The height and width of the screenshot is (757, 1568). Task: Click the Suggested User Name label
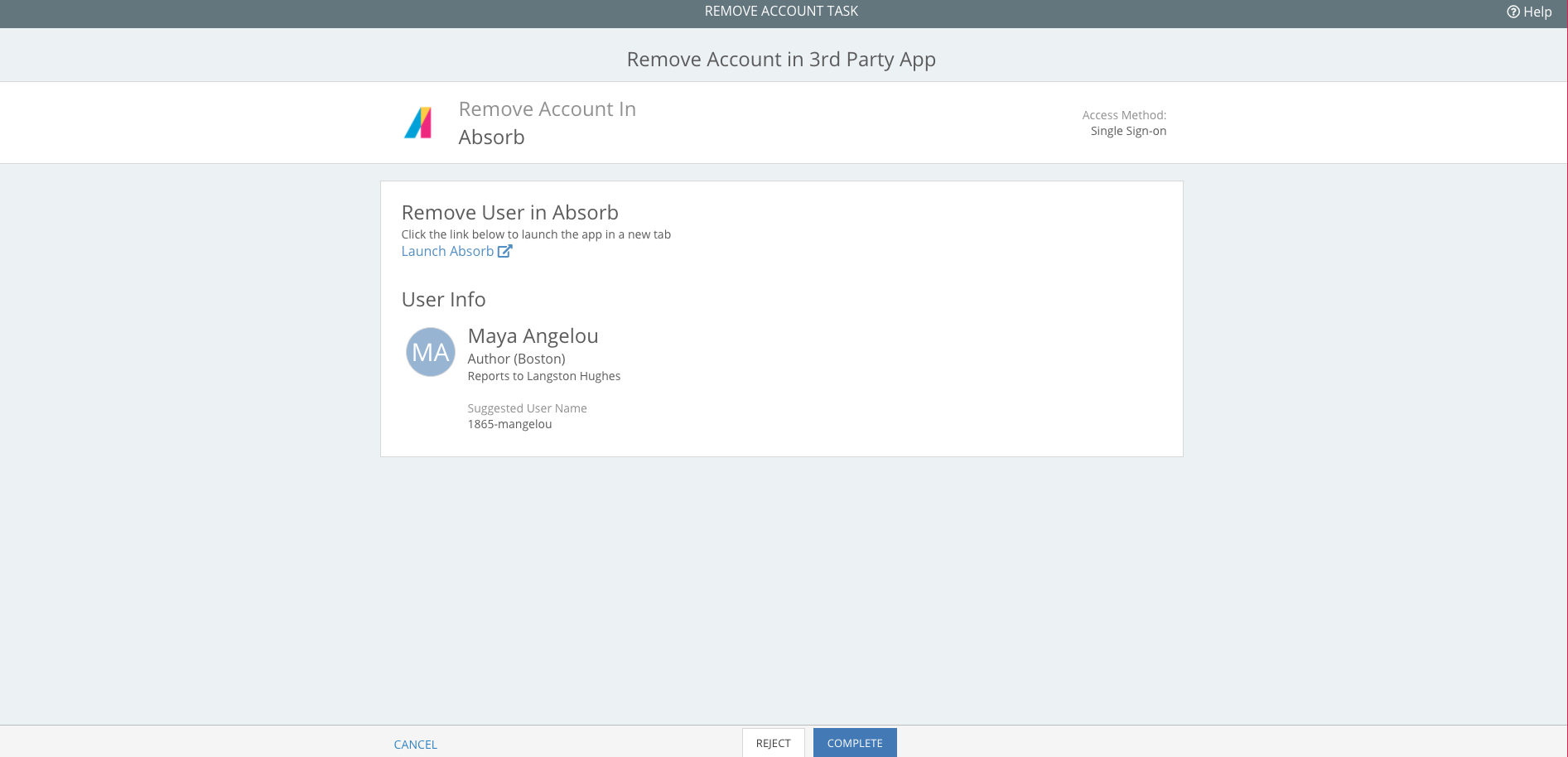click(x=527, y=408)
